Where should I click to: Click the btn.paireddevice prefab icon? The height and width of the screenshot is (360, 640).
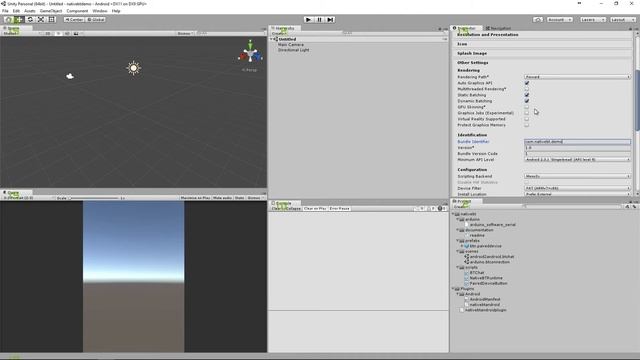(467, 246)
